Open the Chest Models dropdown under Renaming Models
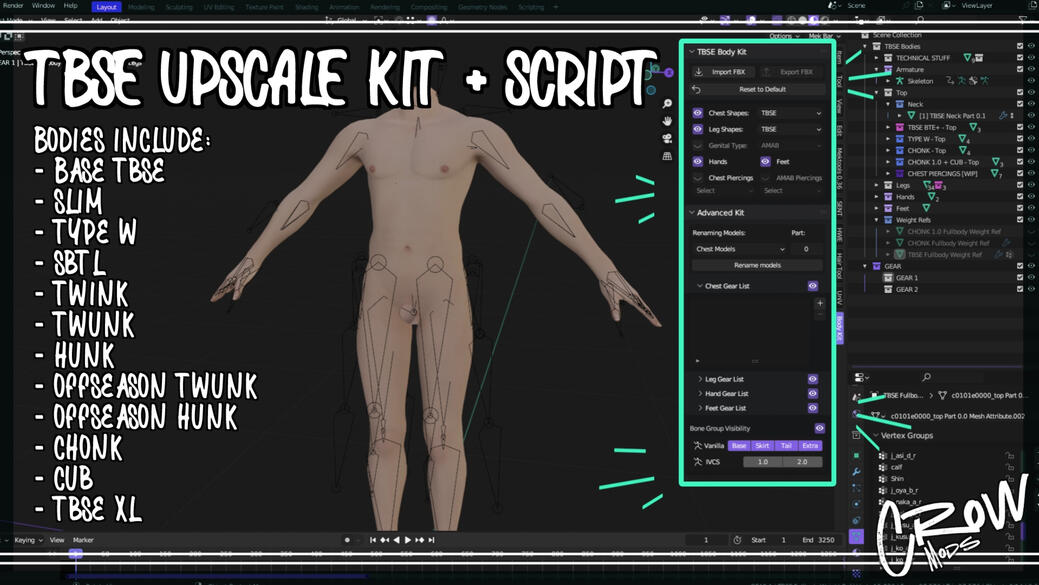1039x585 pixels. 740,249
